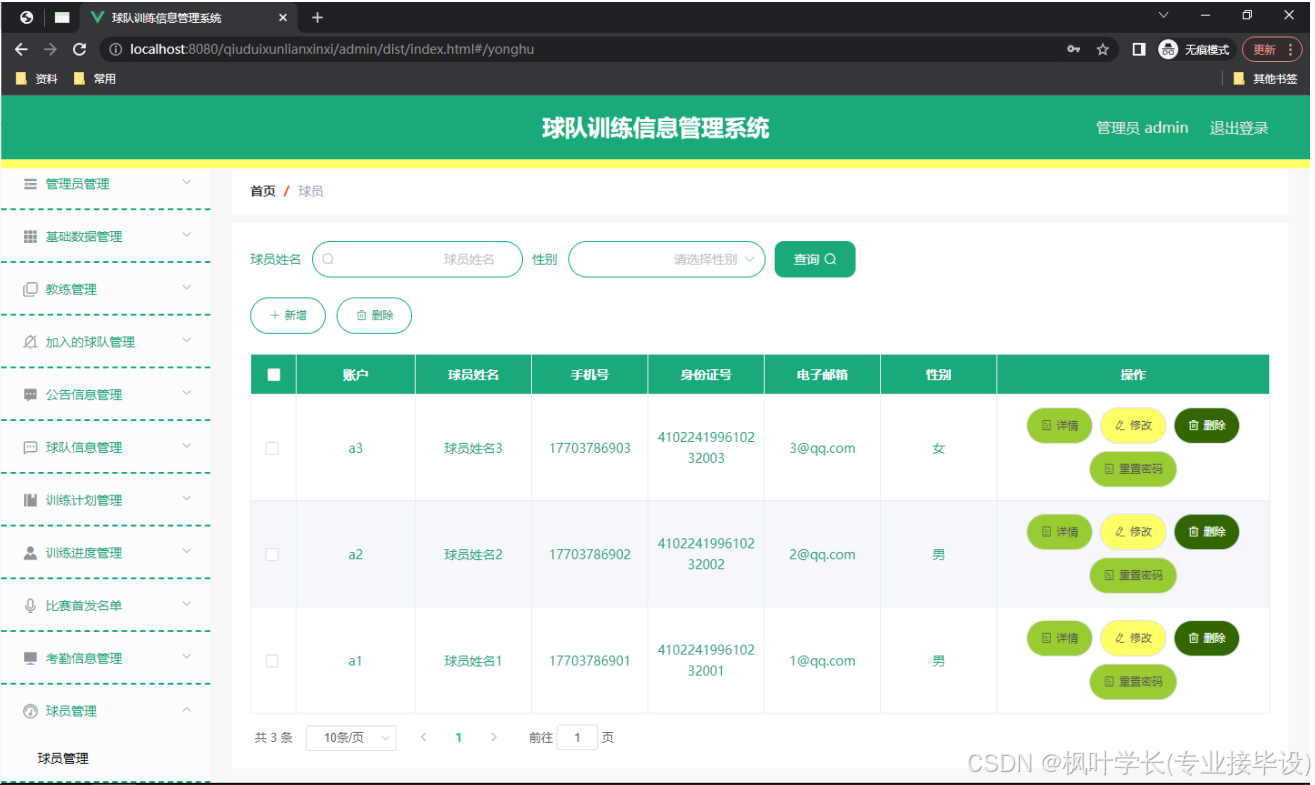Click 重置密码 for account a3
Screen dimensions: 1315x785
(1133, 469)
